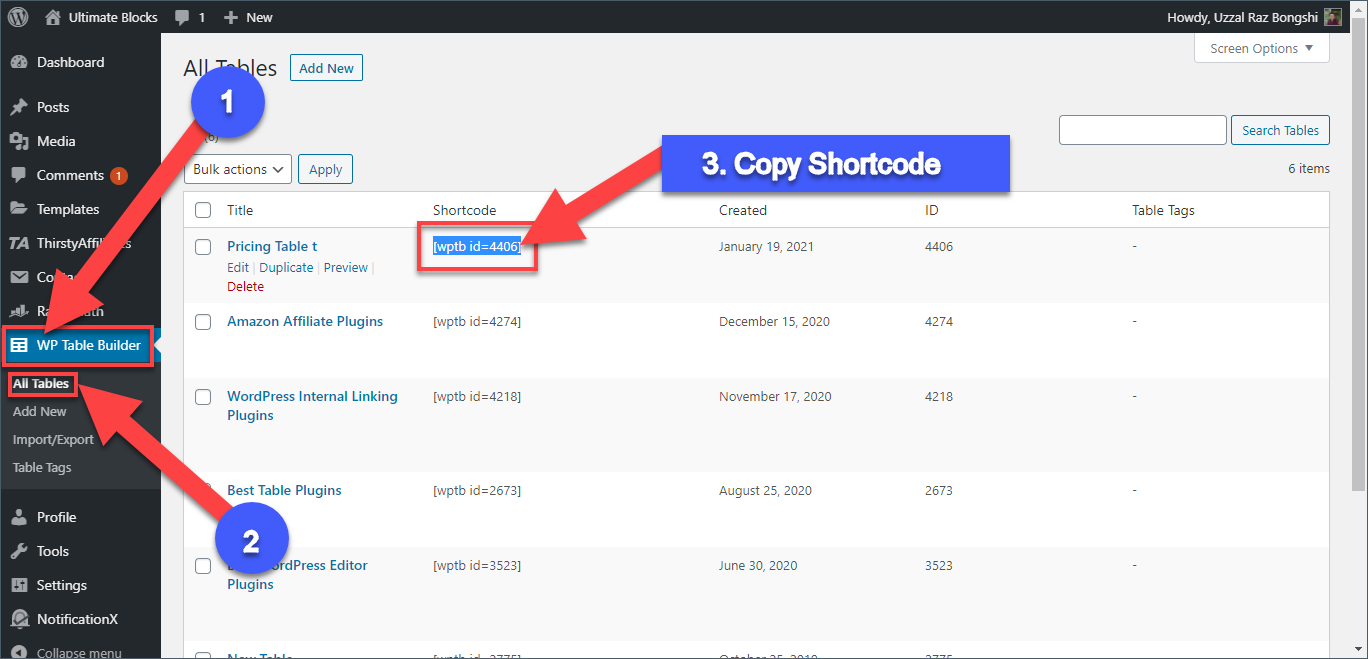The height and width of the screenshot is (659, 1368).
Task: Click the Add New button beside All Tables
Action: click(326, 68)
